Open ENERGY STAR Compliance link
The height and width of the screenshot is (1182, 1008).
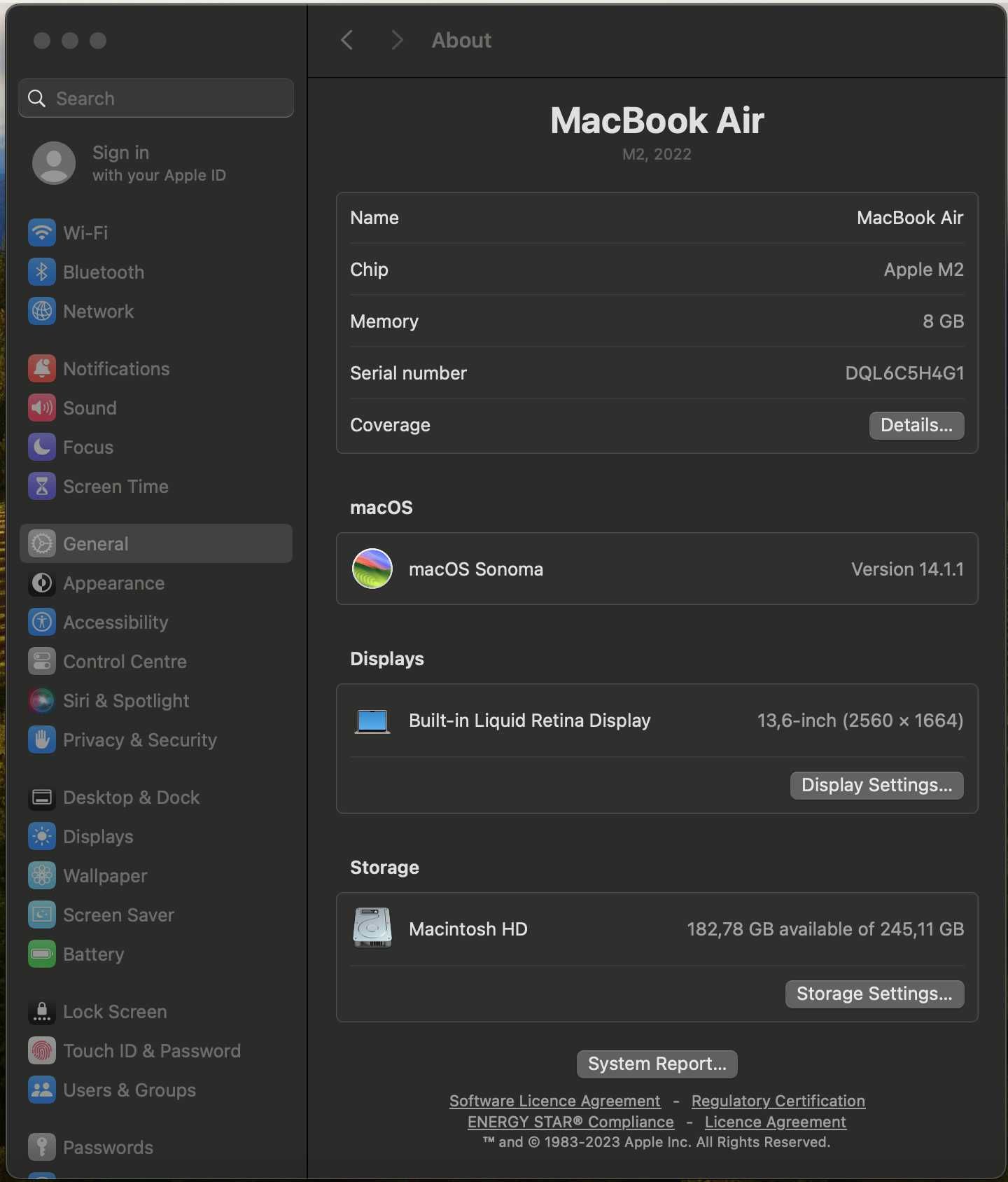tap(570, 1122)
